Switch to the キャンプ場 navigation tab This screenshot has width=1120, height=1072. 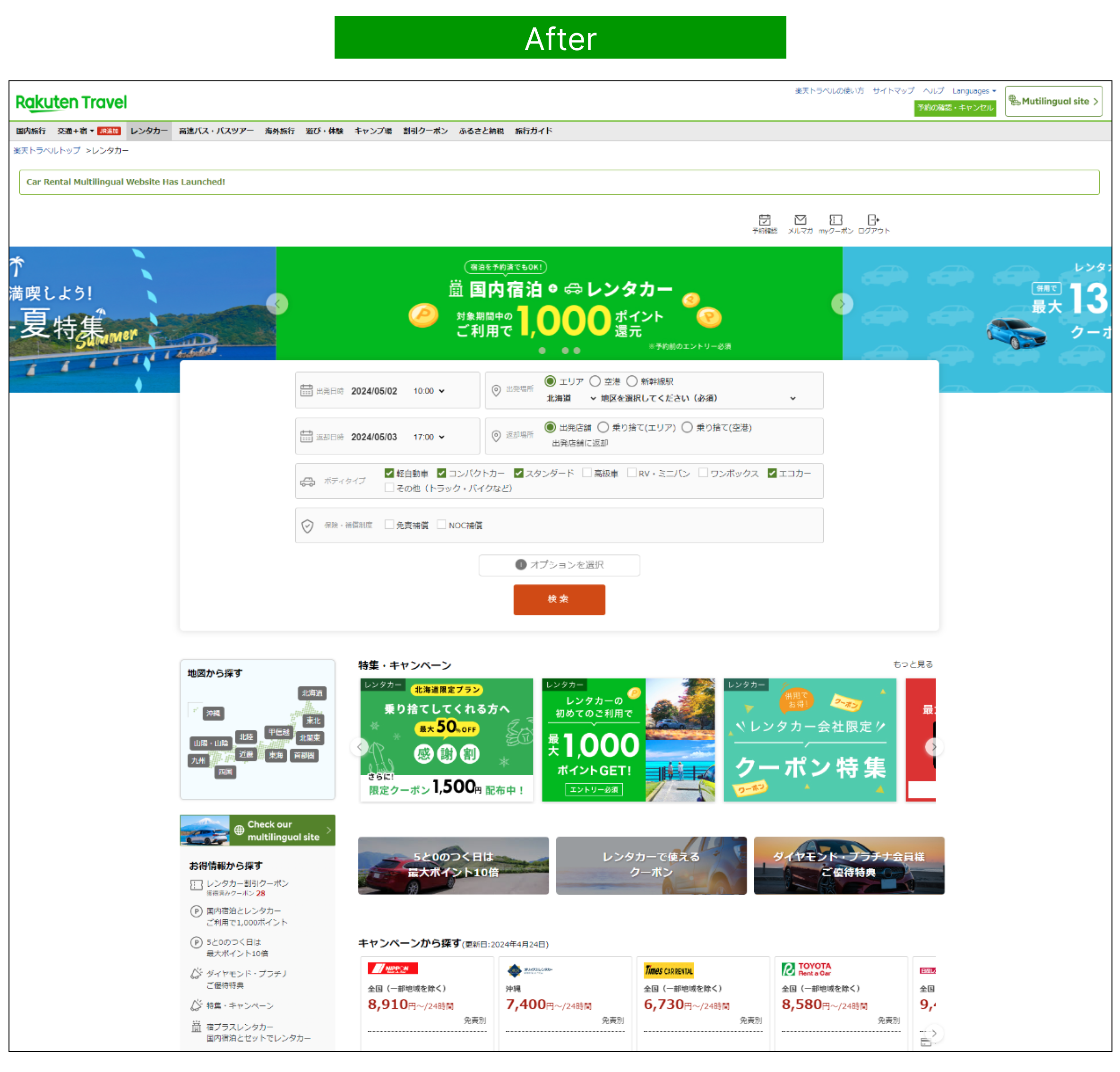coord(372,131)
